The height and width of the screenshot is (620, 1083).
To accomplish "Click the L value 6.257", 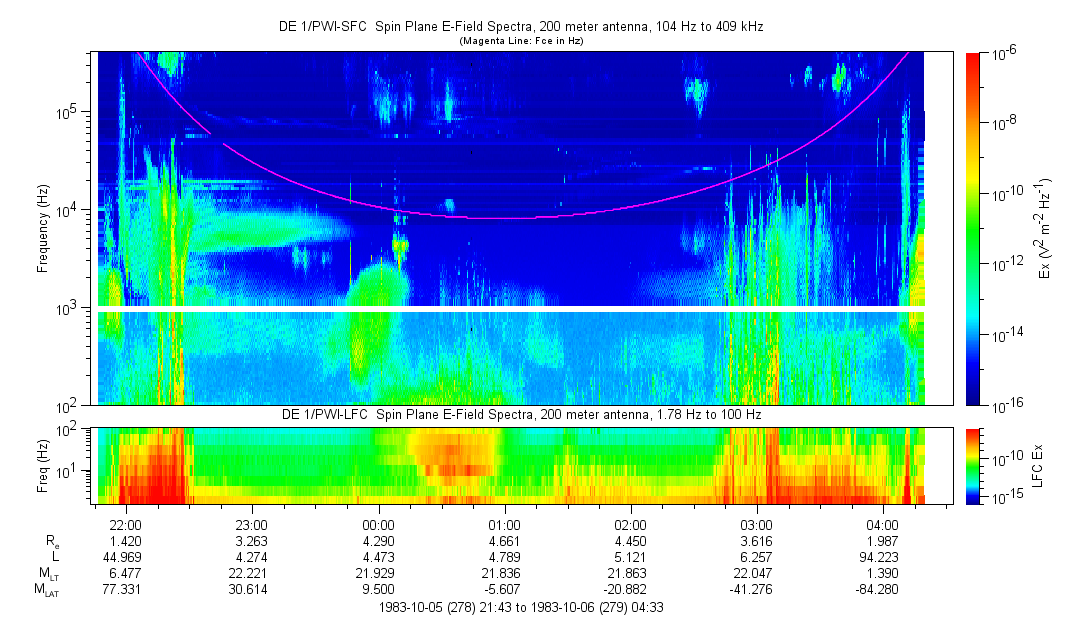I will (x=756, y=557).
